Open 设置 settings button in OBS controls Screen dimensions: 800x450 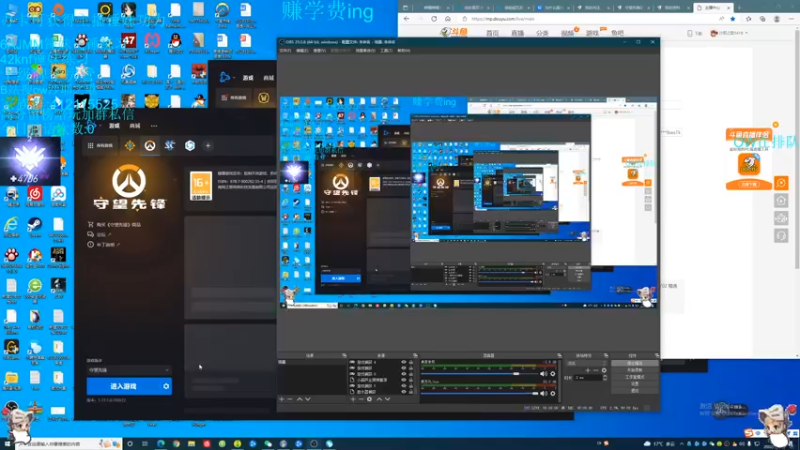click(x=635, y=384)
